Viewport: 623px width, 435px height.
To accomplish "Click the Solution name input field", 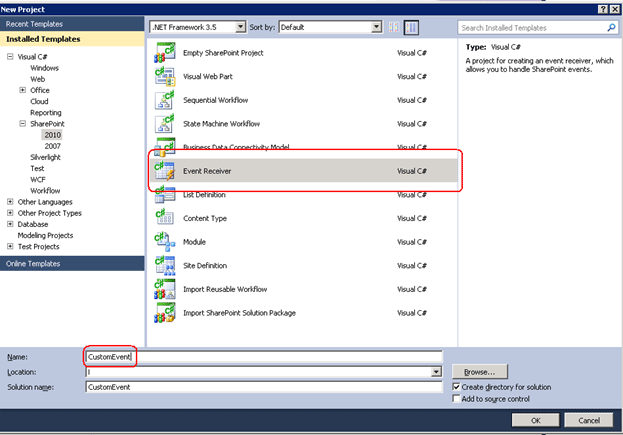I will pyautogui.click(x=264, y=387).
